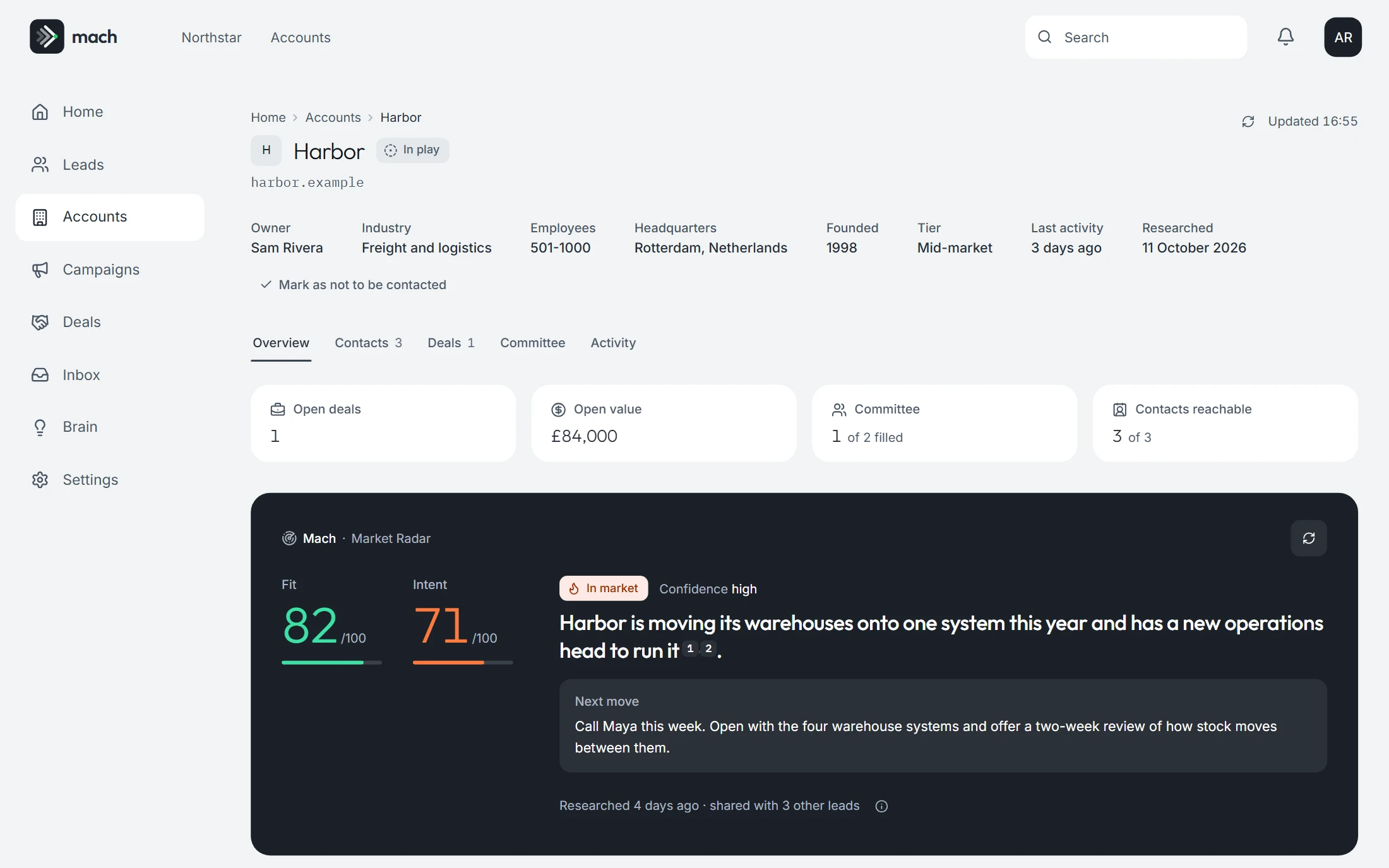Toggle Mark as not to be contacted
Viewport: 1389px width, 868px height.
[x=354, y=285]
